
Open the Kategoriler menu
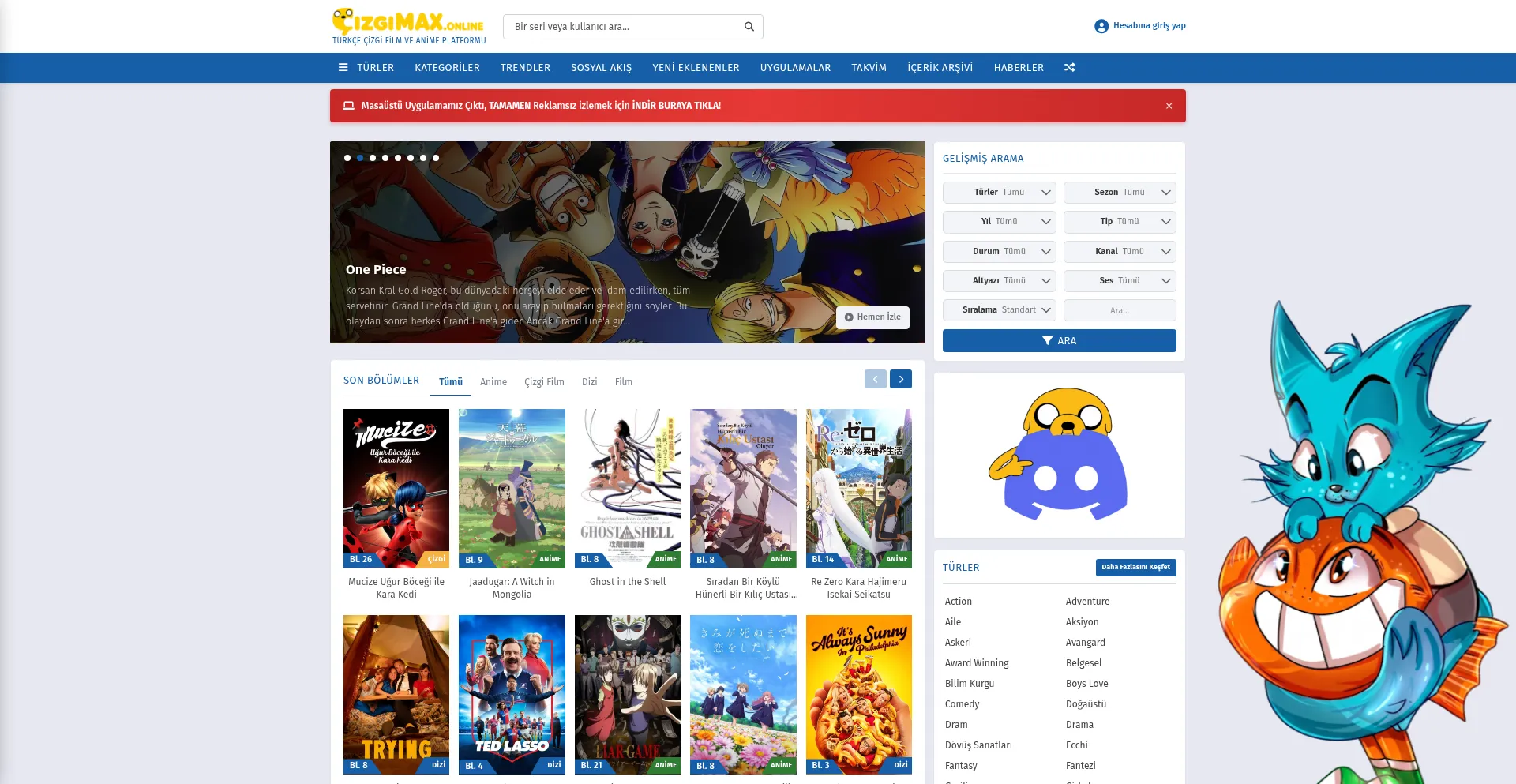447,68
